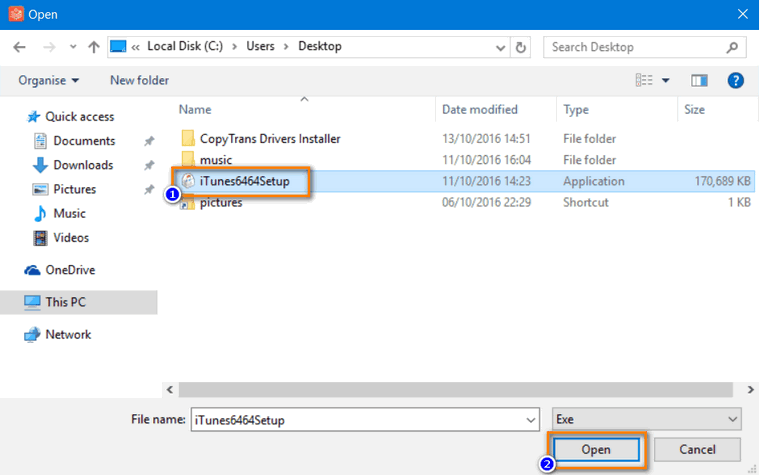This screenshot has width=760, height=475.
Task: Click Desktop in the address breadcrumb
Action: pyautogui.click(x=320, y=46)
